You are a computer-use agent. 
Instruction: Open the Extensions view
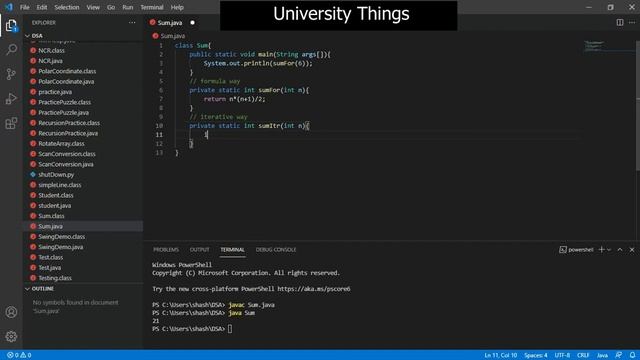(x=11, y=123)
